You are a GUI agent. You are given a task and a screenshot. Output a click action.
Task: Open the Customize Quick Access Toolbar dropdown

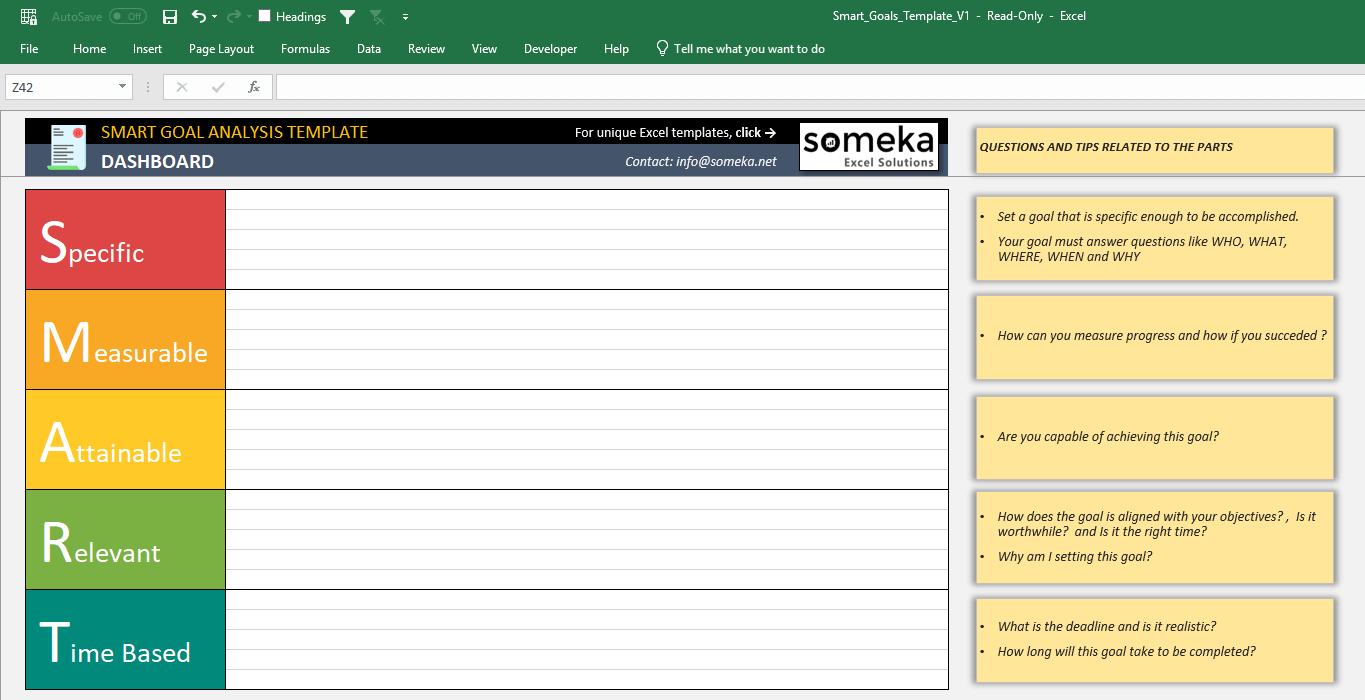pos(405,16)
